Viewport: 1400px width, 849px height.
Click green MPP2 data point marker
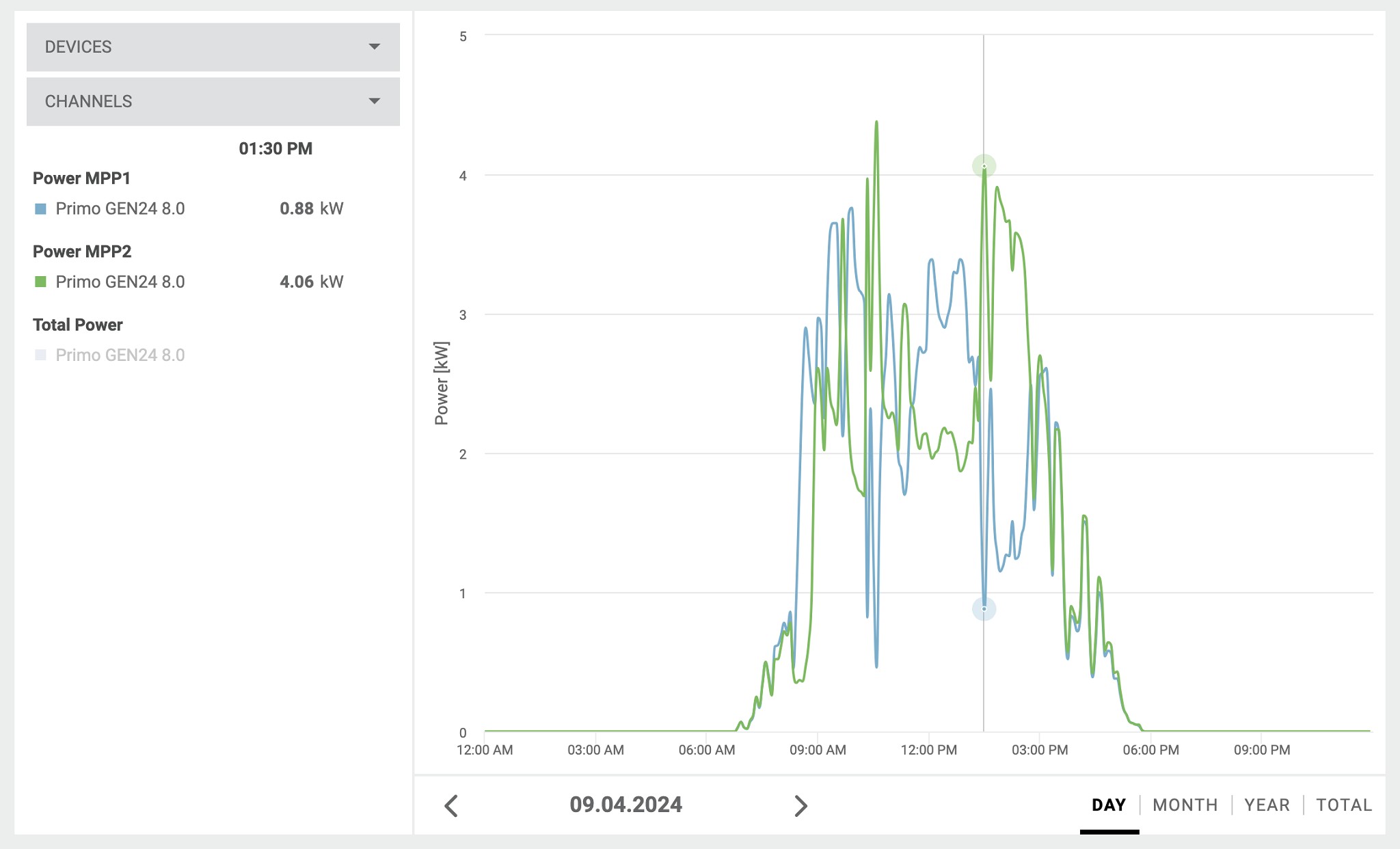[x=984, y=166]
